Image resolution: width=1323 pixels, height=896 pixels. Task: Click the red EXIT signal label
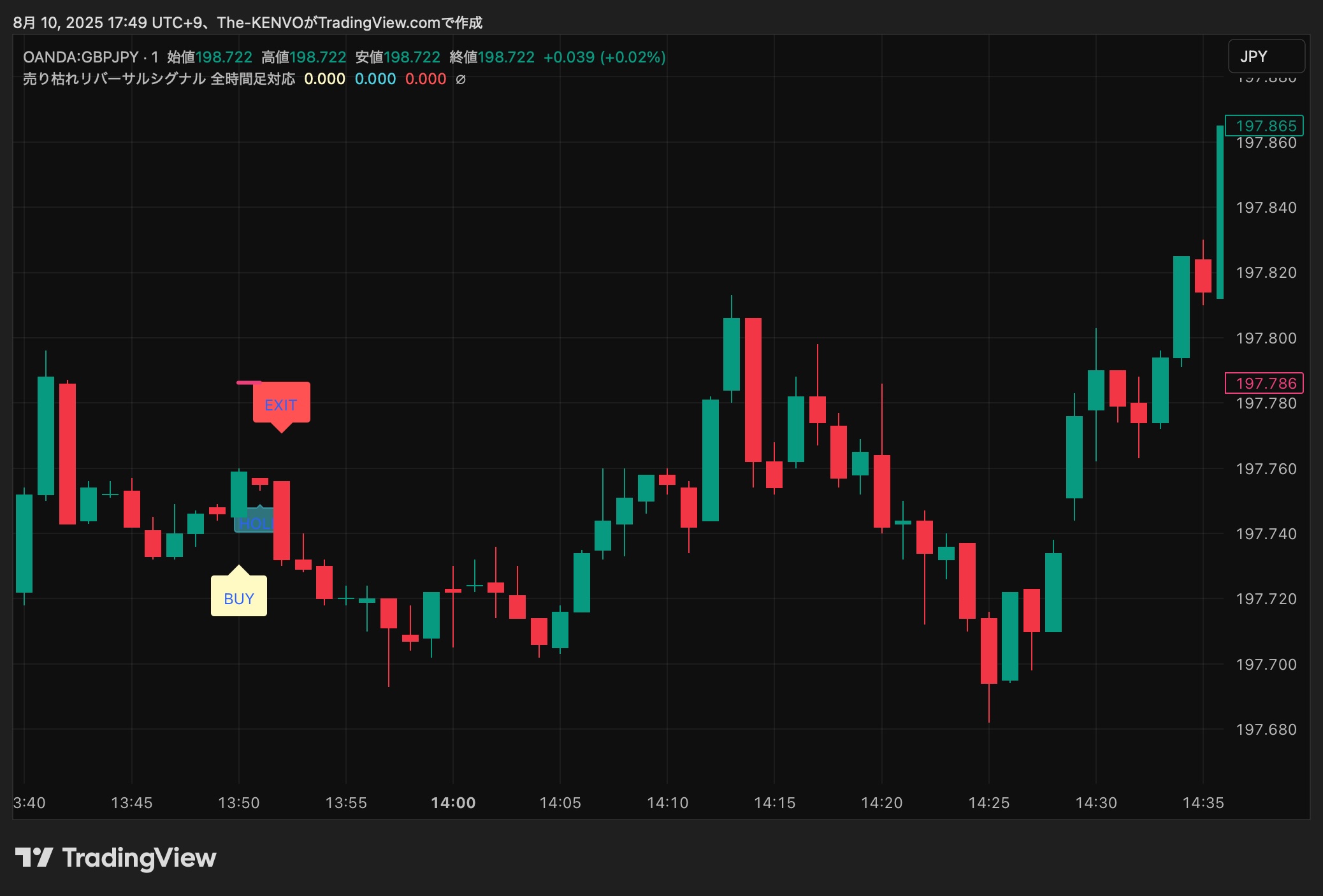pyautogui.click(x=281, y=403)
